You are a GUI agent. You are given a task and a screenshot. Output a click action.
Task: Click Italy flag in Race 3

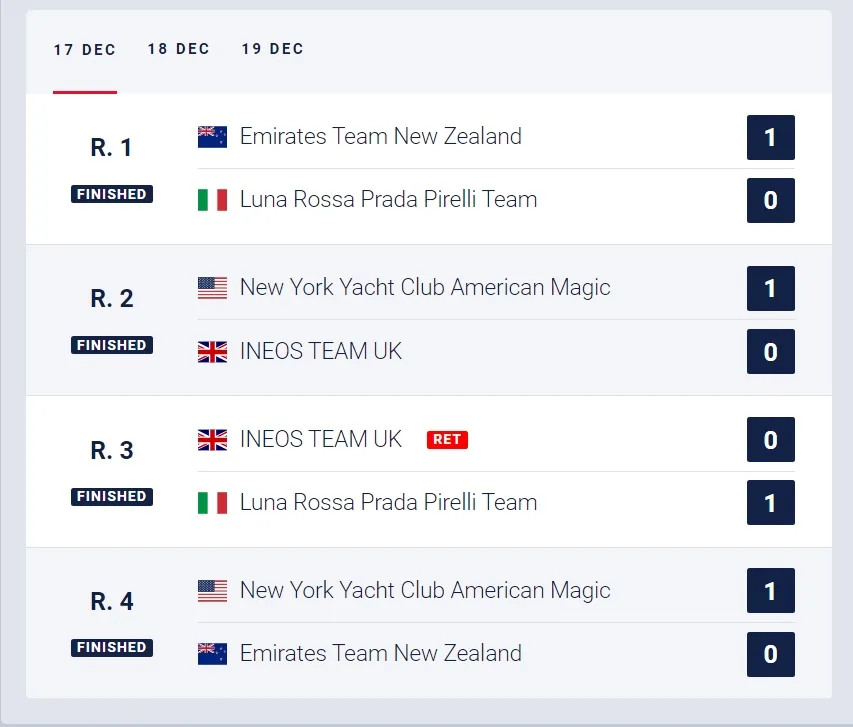[212, 503]
